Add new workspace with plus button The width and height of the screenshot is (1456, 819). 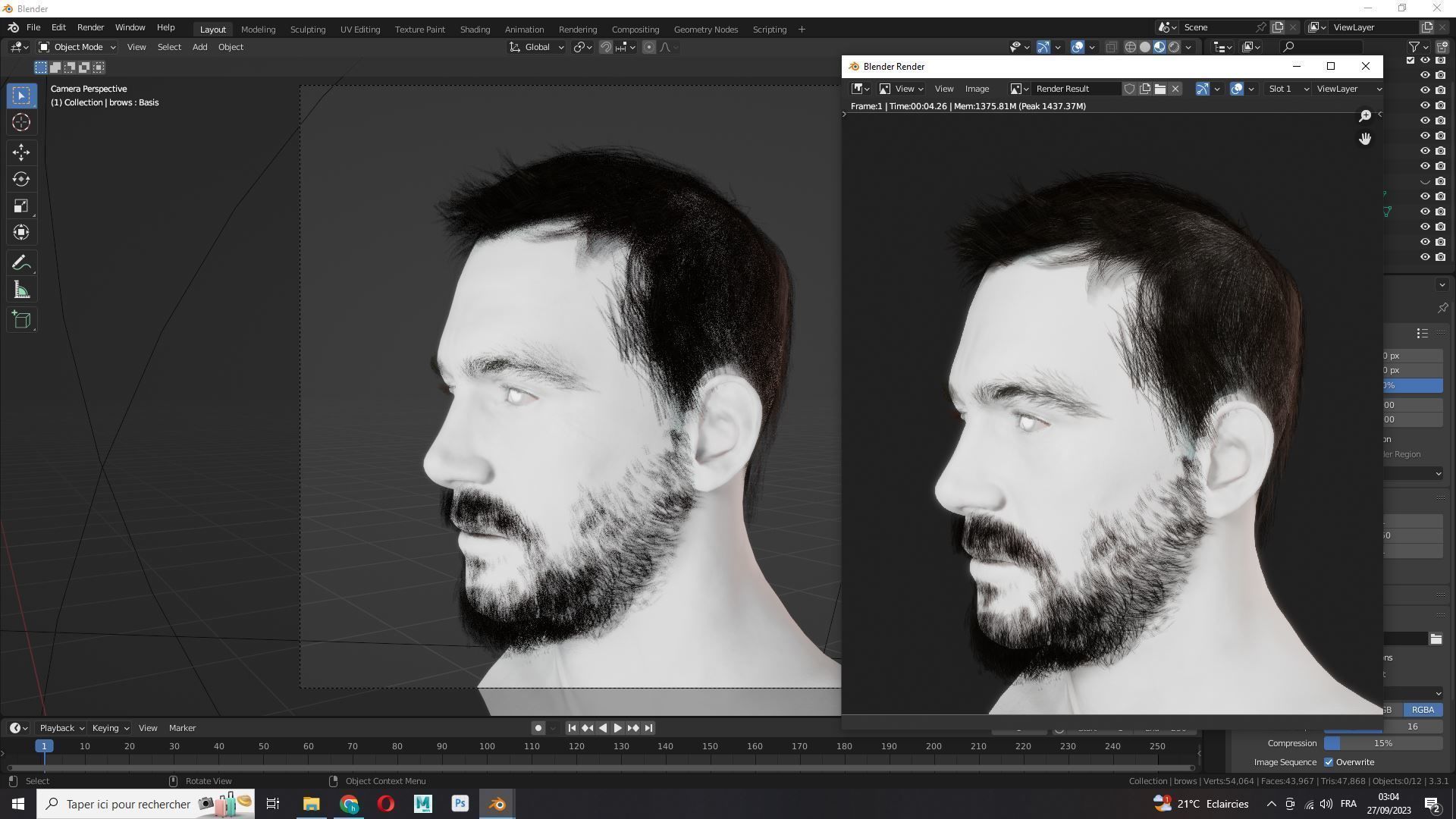click(802, 30)
